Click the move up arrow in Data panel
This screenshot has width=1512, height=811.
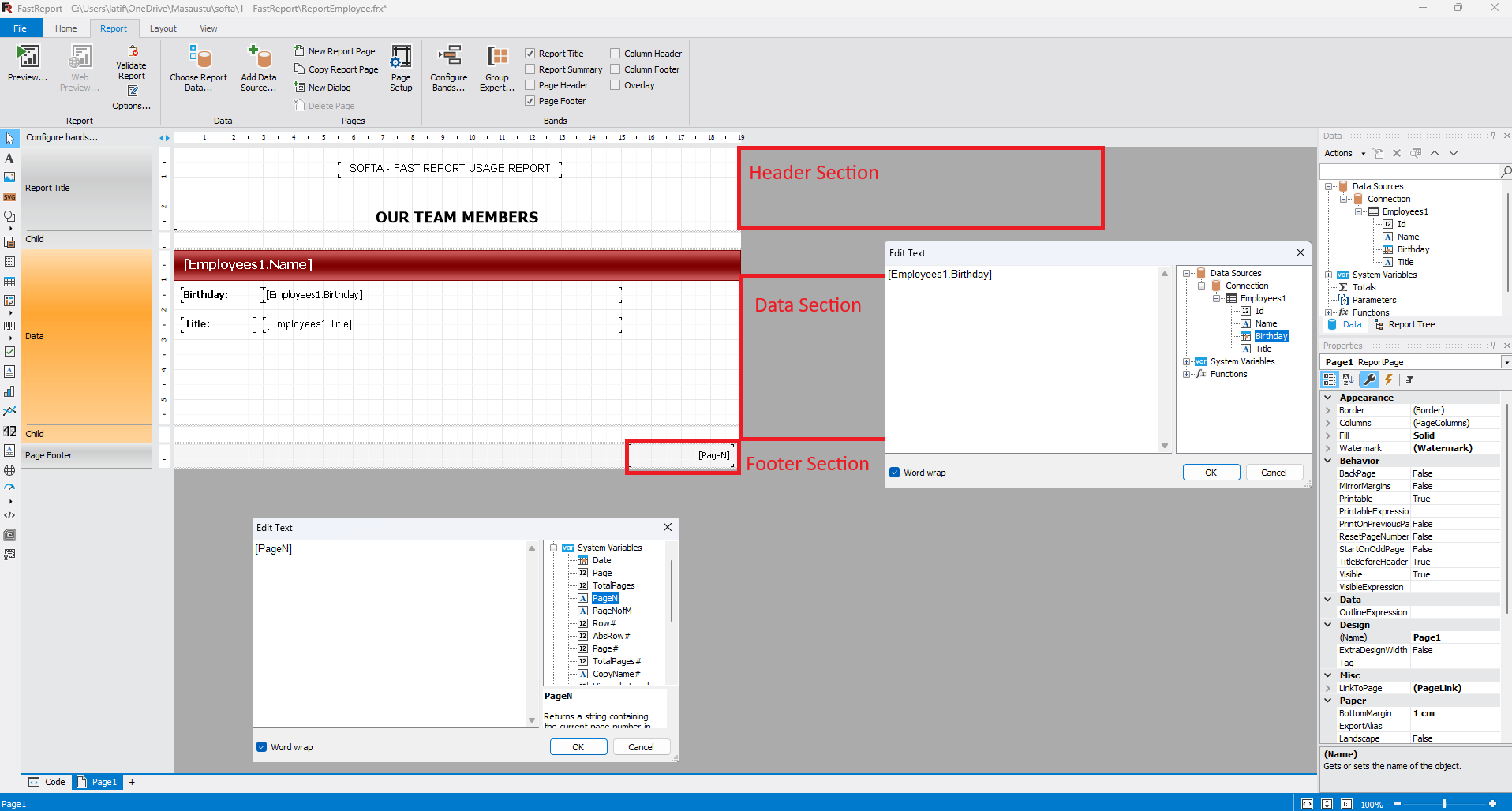[1435, 153]
